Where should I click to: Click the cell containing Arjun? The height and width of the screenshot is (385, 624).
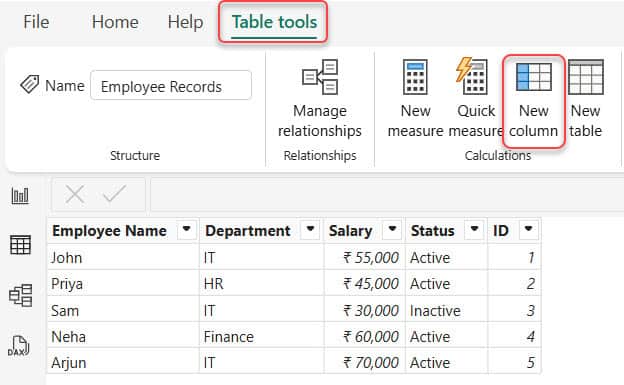[x=123, y=362]
